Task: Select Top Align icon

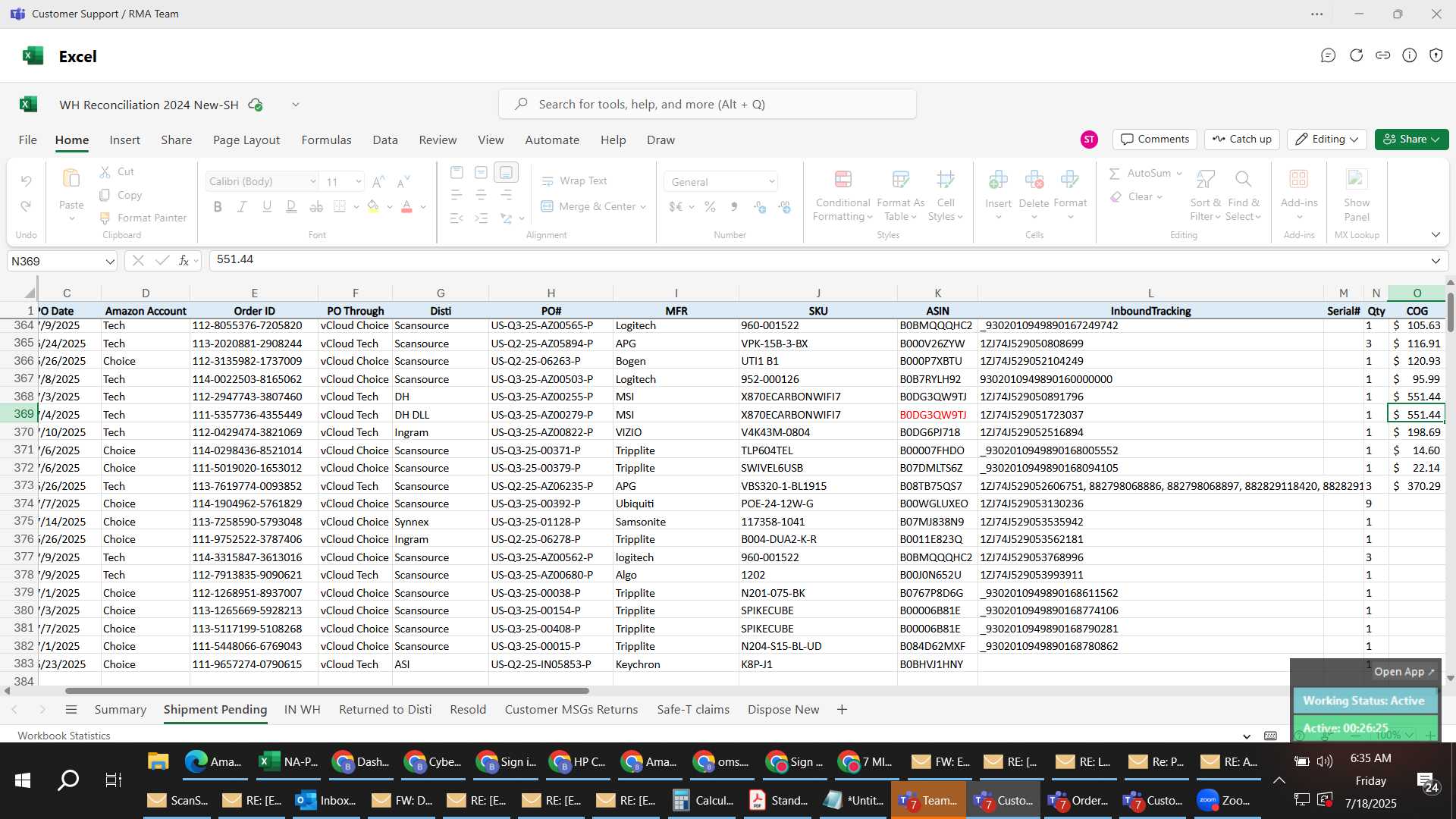Action: [x=457, y=173]
